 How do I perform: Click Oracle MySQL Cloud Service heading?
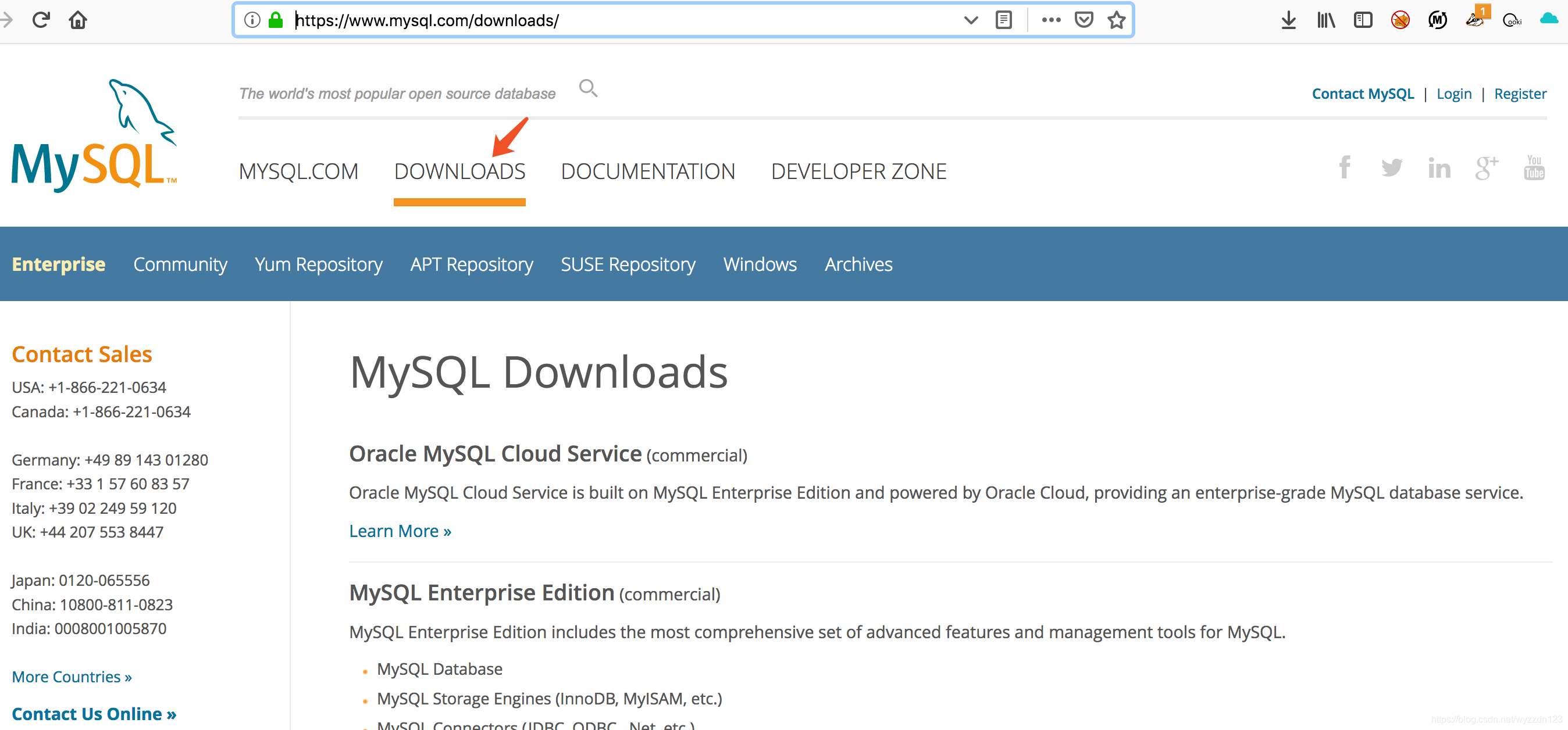click(495, 454)
